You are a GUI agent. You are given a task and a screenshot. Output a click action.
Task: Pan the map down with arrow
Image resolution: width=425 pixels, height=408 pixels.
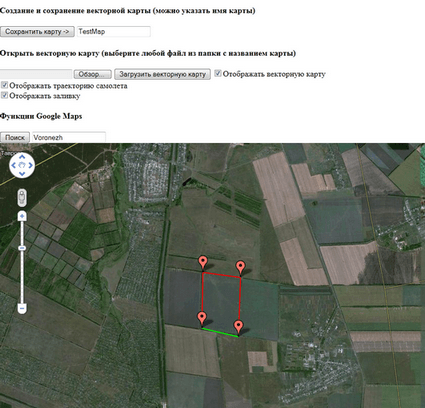22,173
